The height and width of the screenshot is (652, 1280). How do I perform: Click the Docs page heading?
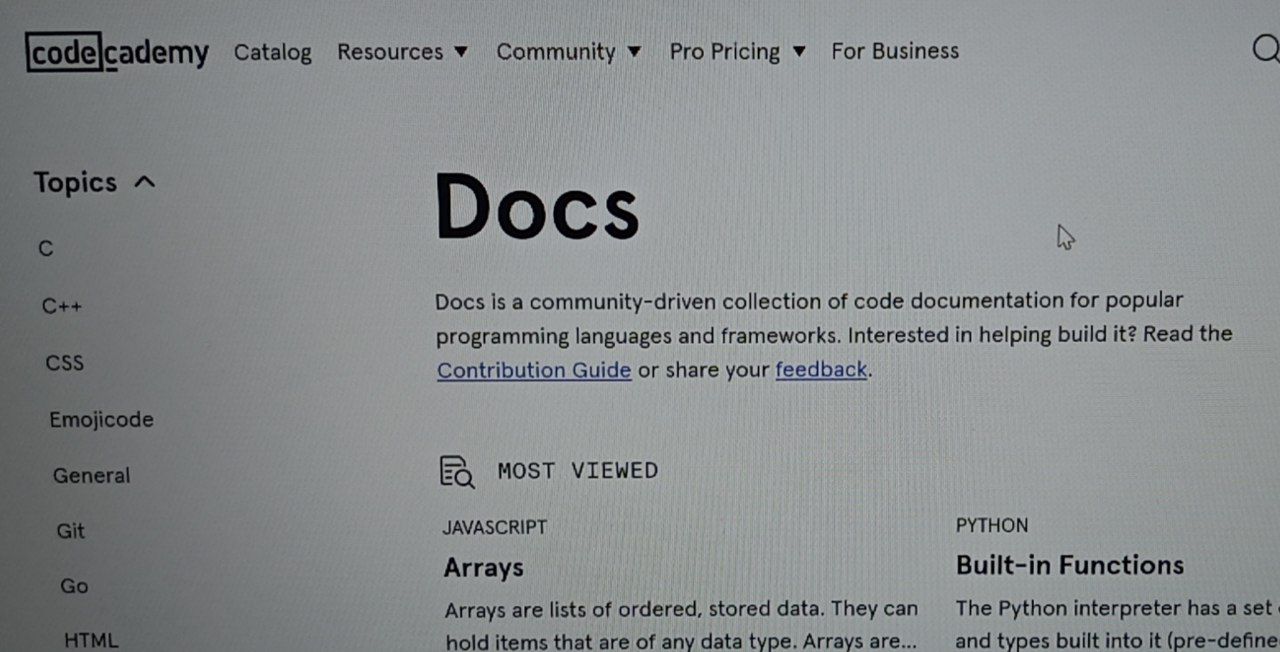tap(537, 208)
